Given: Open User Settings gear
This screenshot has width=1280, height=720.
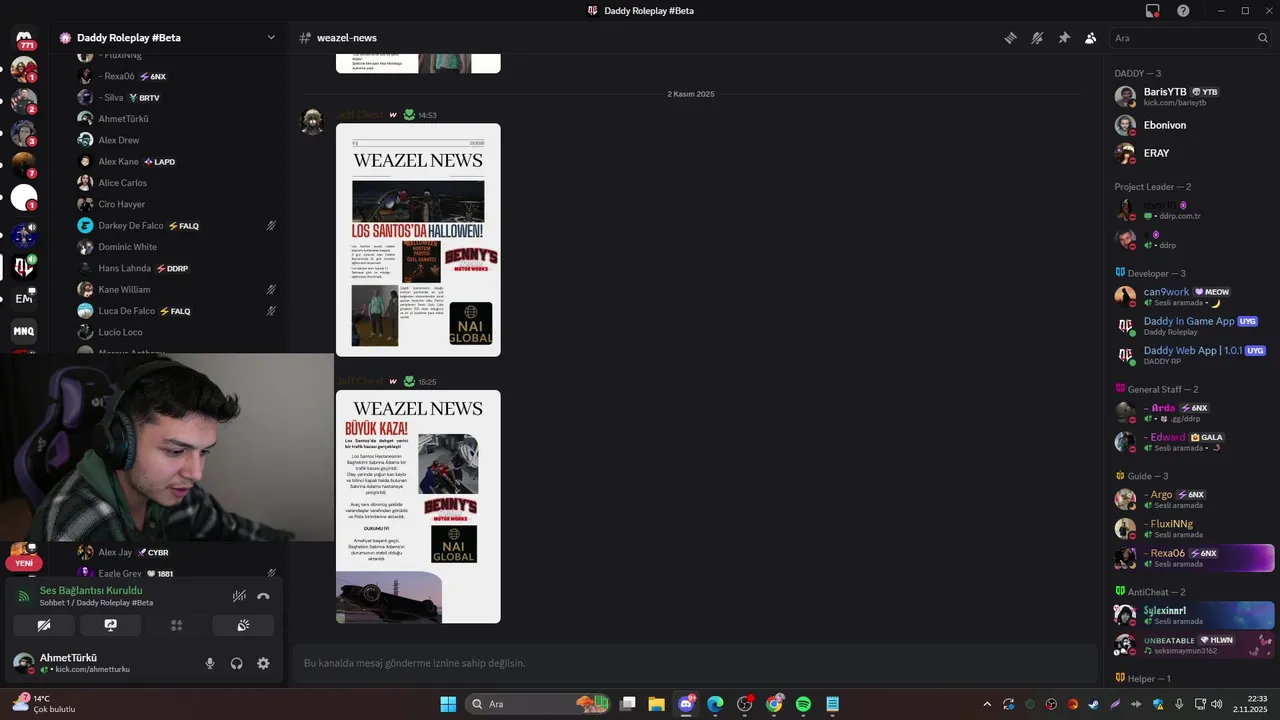Looking at the screenshot, I should click(x=263, y=663).
